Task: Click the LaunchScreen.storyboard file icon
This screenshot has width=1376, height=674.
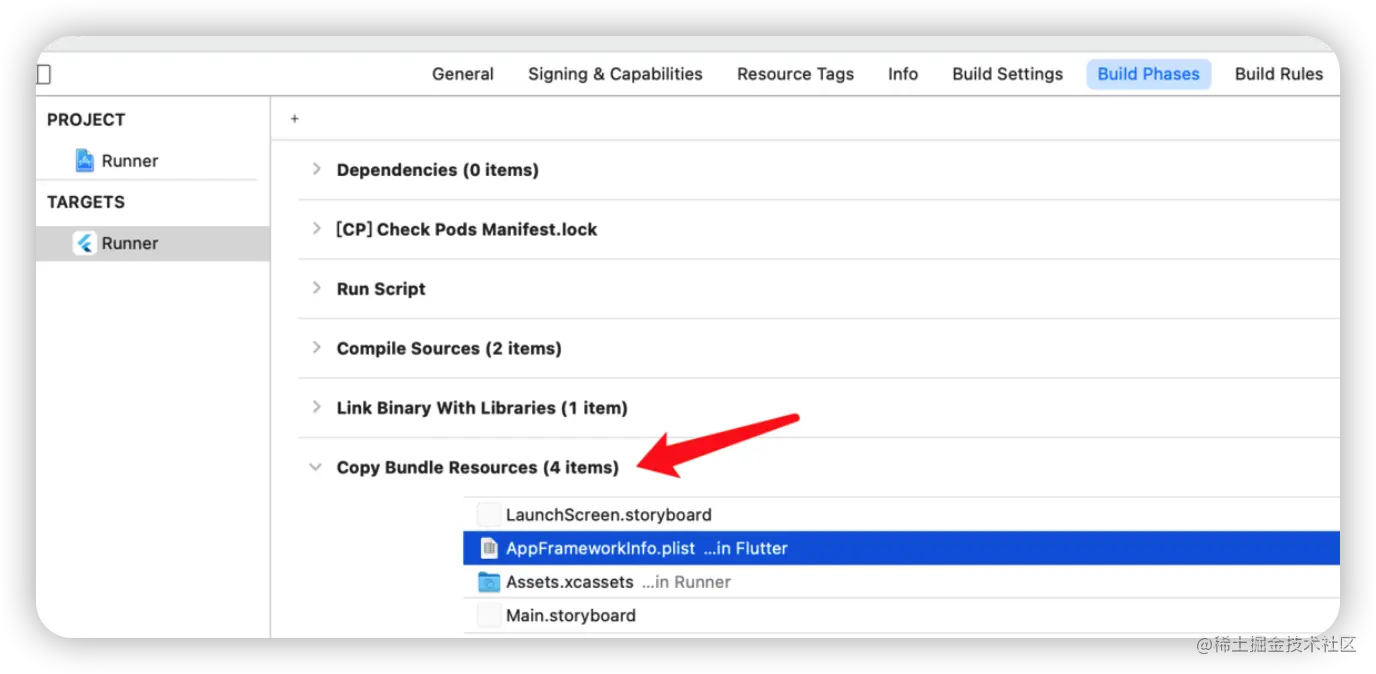Action: [488, 515]
